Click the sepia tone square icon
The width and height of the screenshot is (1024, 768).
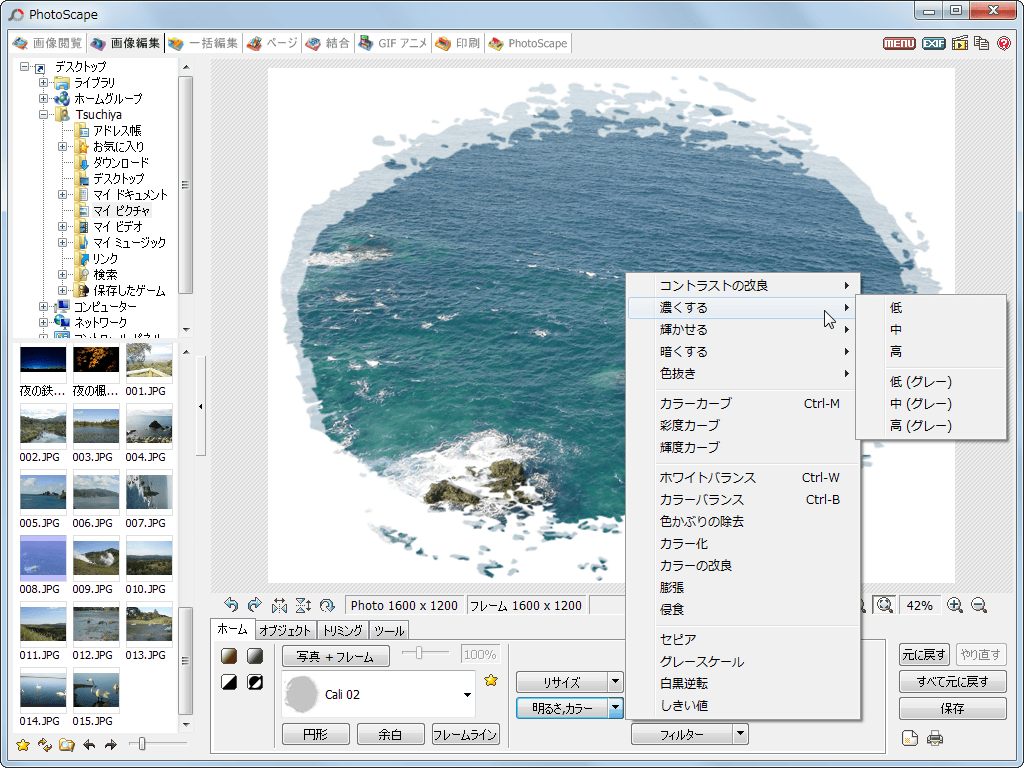[229, 656]
